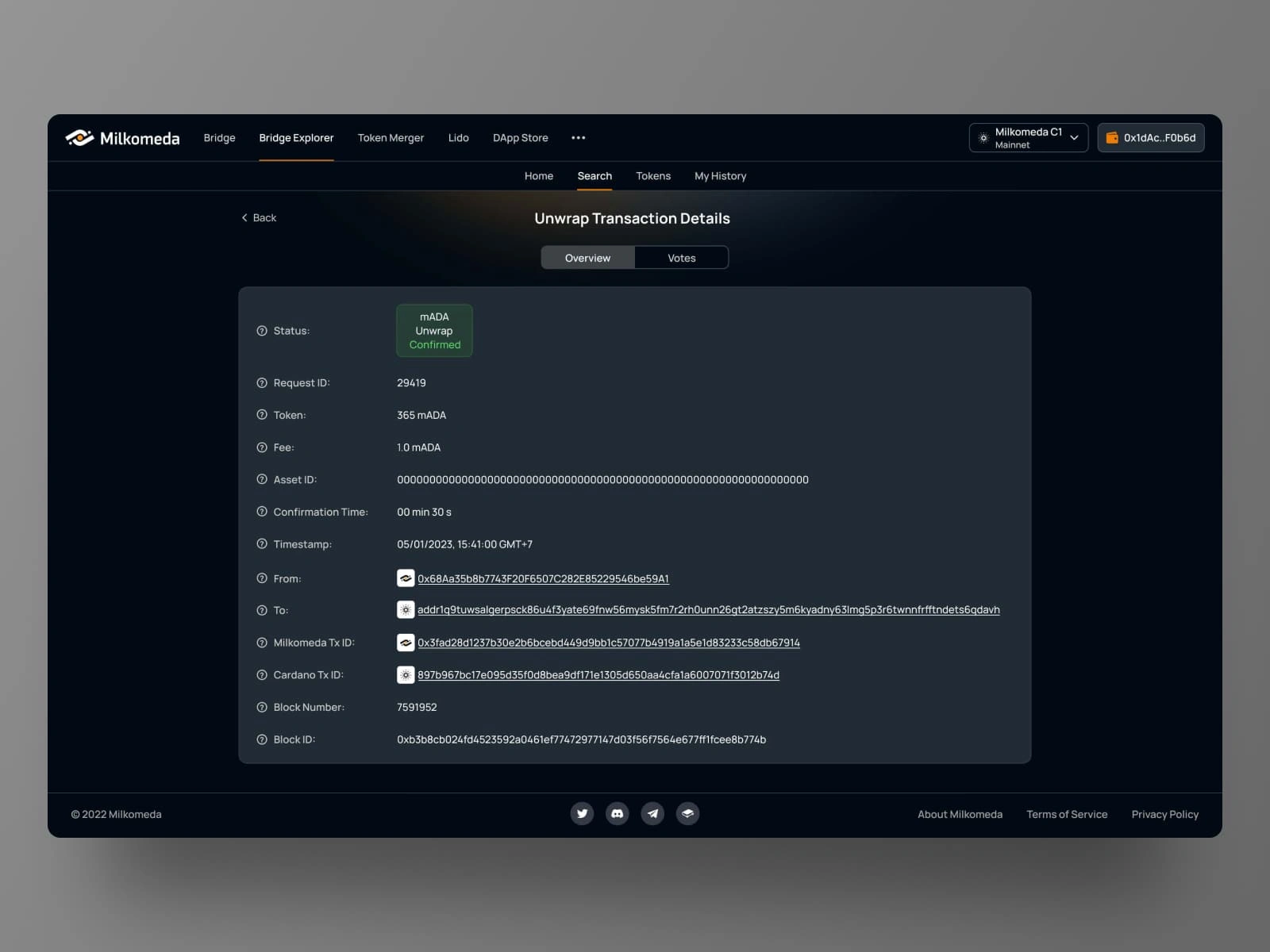Open the DApp Store nav item
Image resolution: width=1270 pixels, height=952 pixels.
click(x=521, y=138)
